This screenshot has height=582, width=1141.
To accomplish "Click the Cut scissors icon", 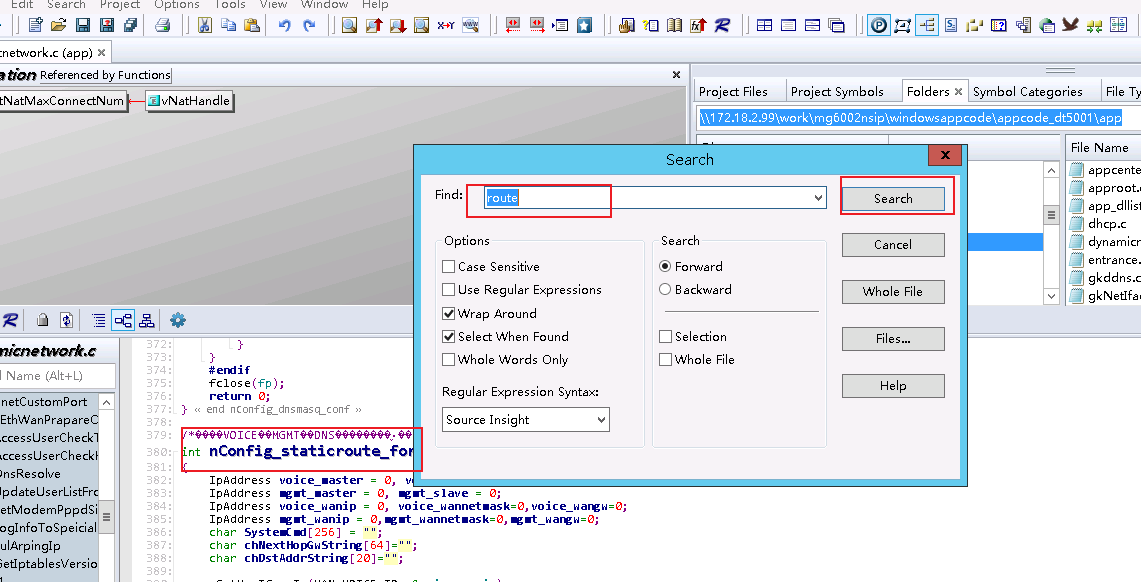I will [x=205, y=25].
